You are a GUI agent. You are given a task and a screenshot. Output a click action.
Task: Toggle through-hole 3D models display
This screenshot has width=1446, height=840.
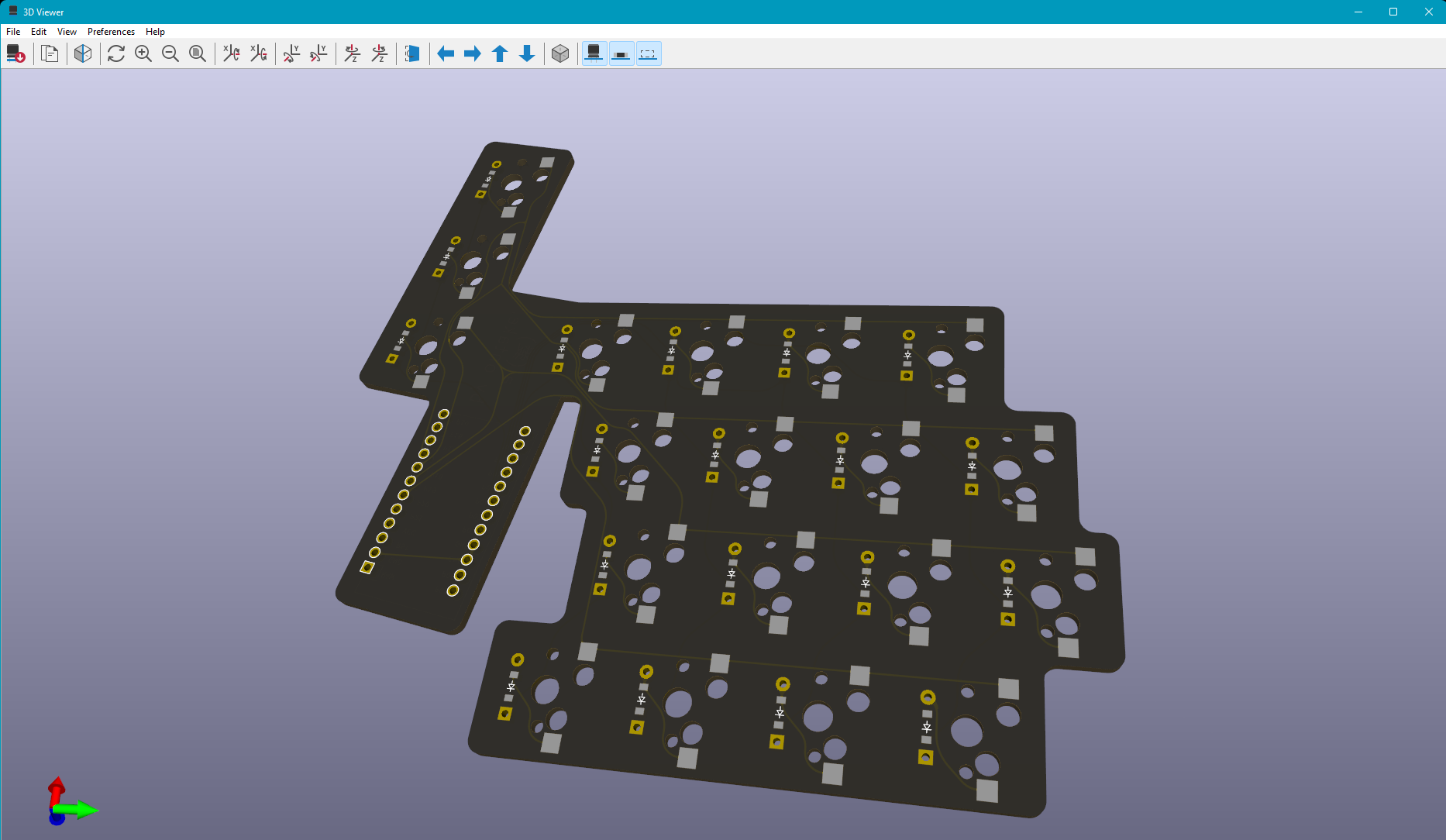pyautogui.click(x=594, y=53)
